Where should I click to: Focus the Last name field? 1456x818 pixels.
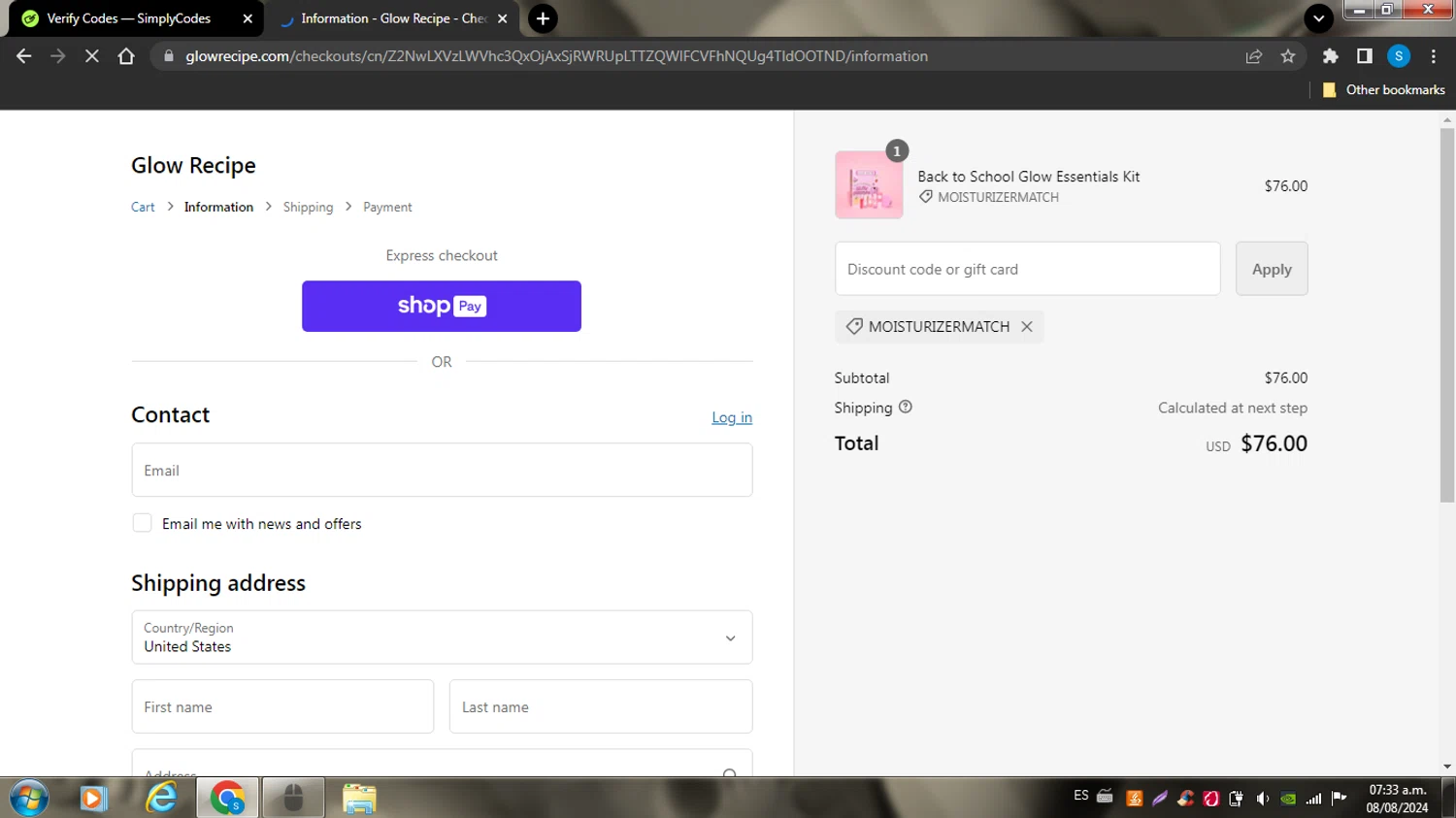(x=601, y=706)
